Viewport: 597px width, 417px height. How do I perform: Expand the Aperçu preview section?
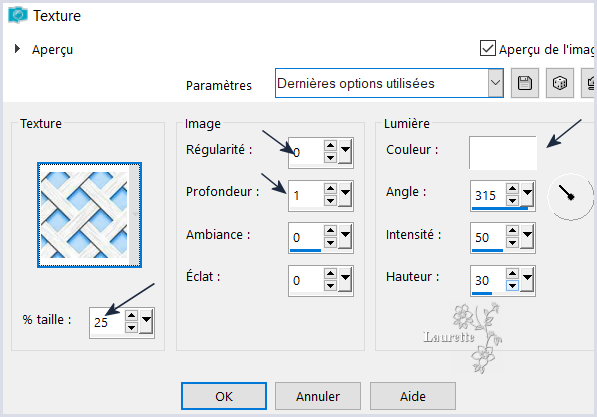(x=17, y=49)
